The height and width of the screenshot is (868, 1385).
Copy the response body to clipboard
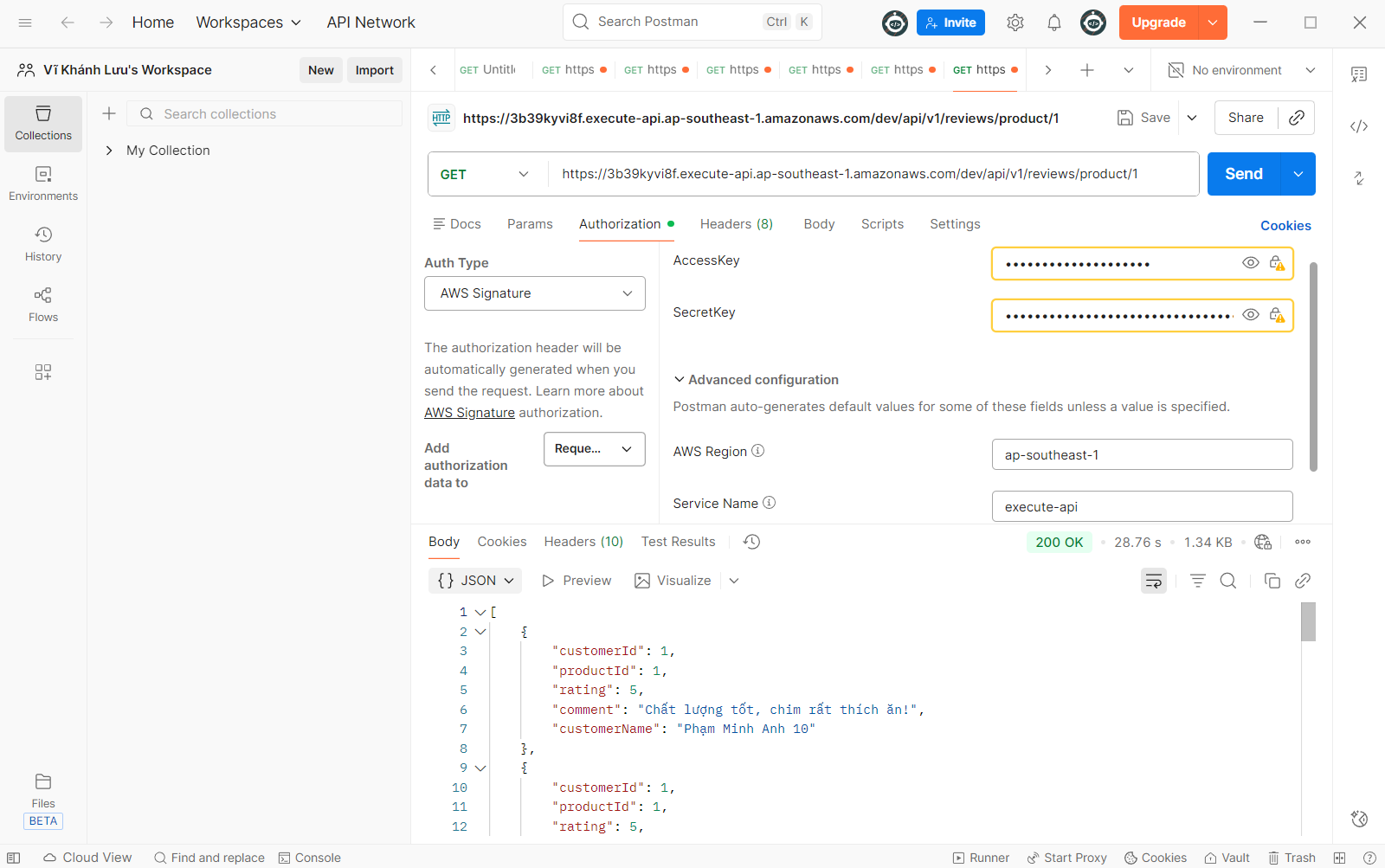(x=1272, y=581)
